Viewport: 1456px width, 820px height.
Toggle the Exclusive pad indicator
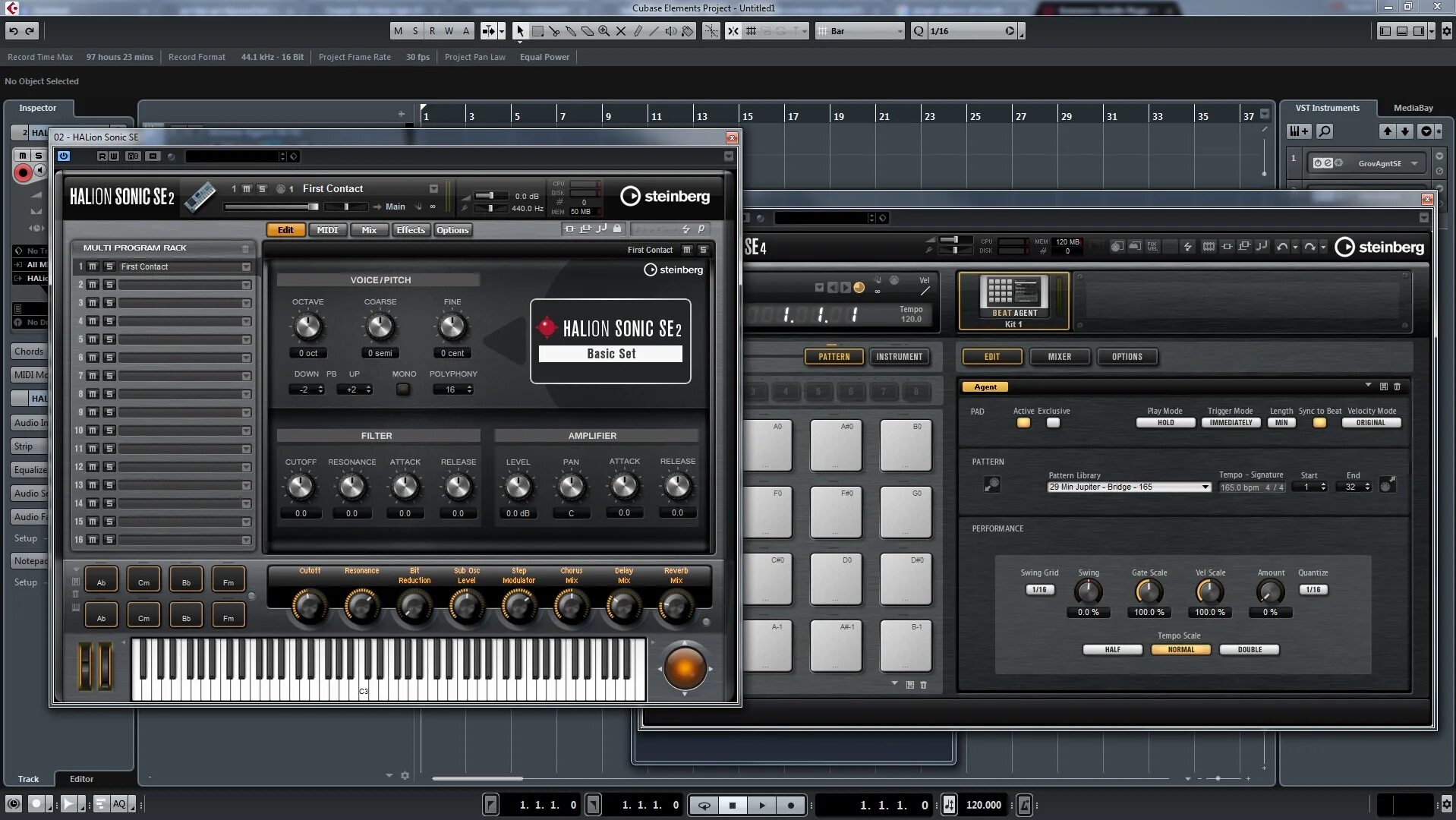coord(1053,423)
